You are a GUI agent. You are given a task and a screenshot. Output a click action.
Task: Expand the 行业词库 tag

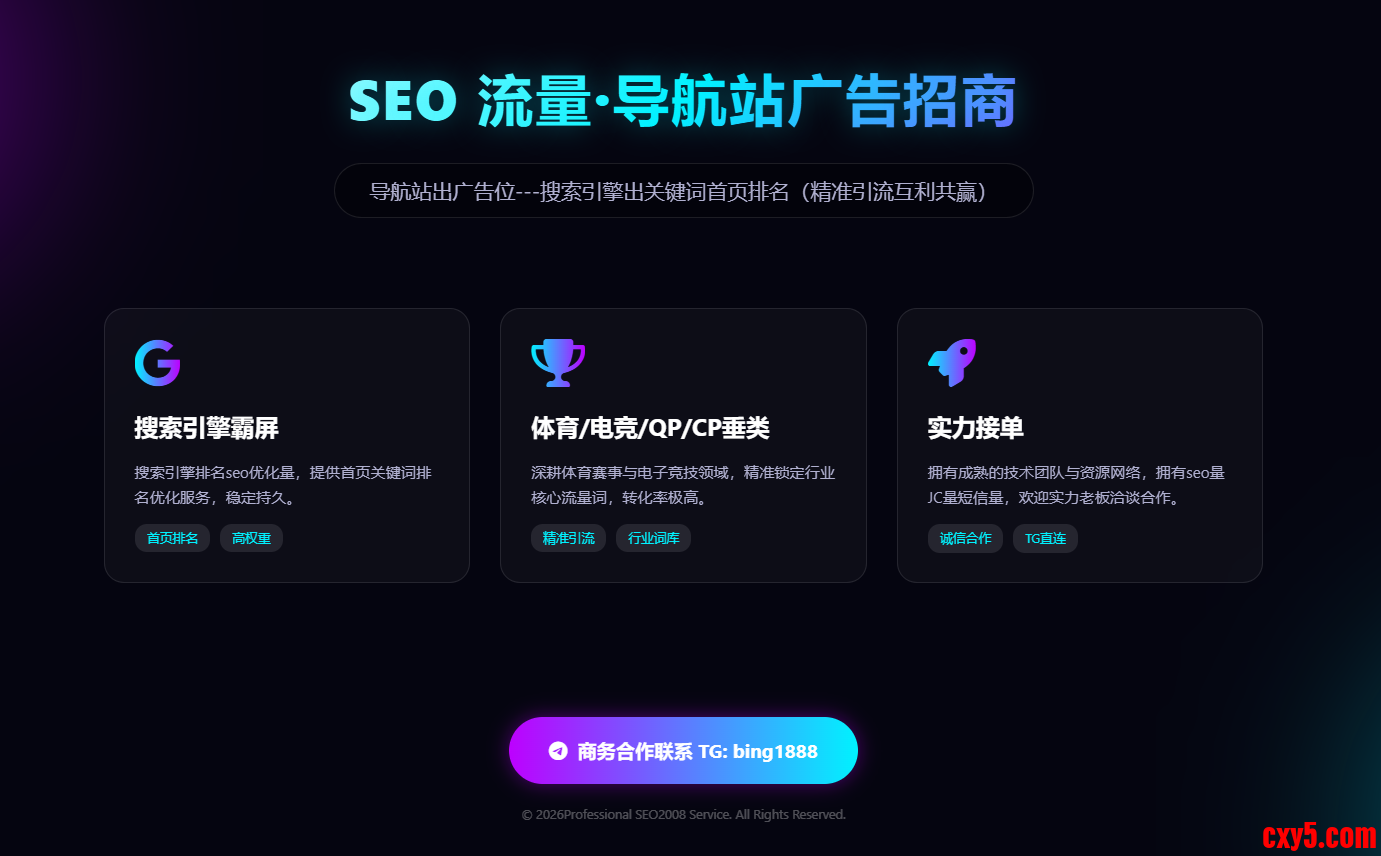653,538
